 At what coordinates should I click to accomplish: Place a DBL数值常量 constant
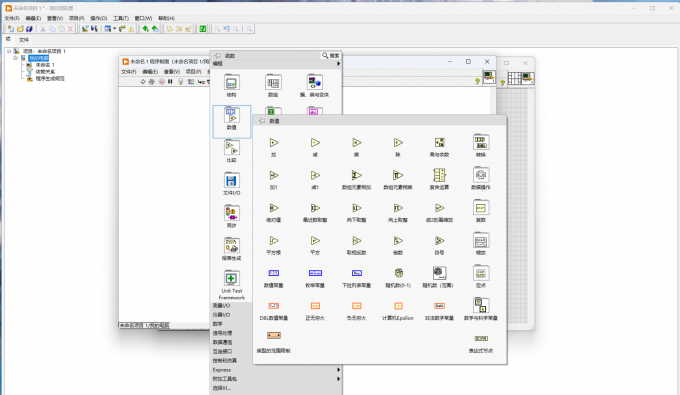pyautogui.click(x=274, y=306)
